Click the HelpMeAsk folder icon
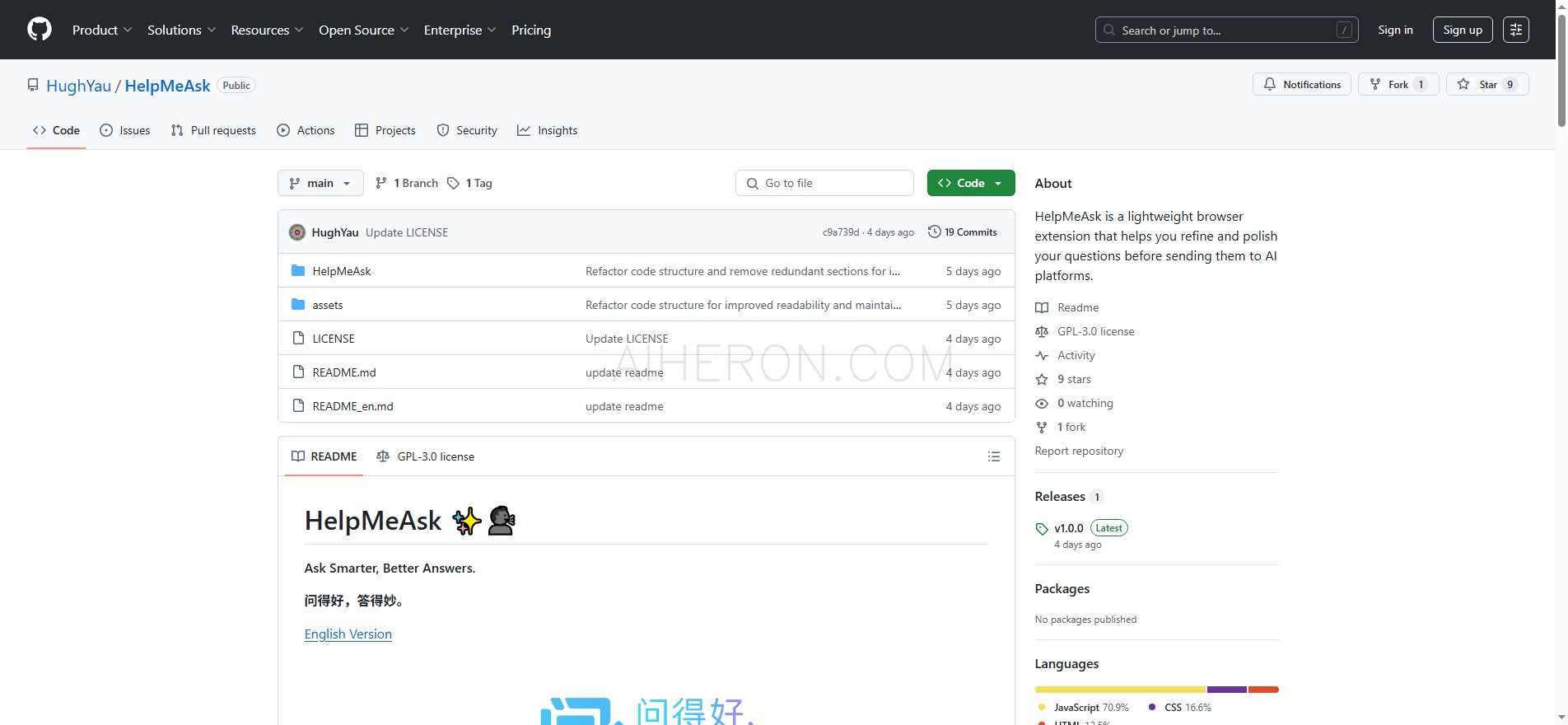Viewport: 1568px width, 725px height. click(x=298, y=270)
